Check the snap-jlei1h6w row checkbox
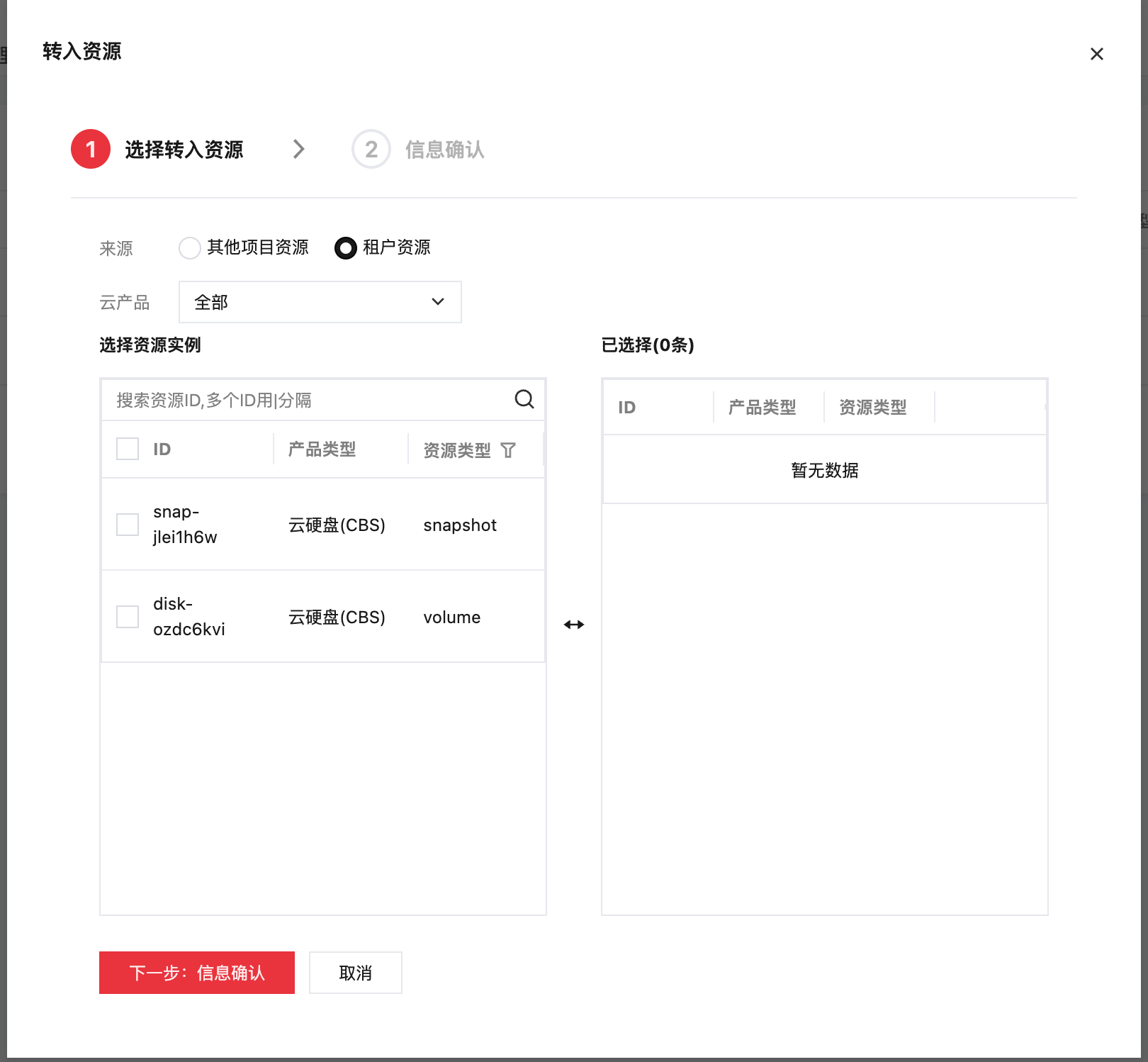The width and height of the screenshot is (1148, 1062). pos(128,525)
